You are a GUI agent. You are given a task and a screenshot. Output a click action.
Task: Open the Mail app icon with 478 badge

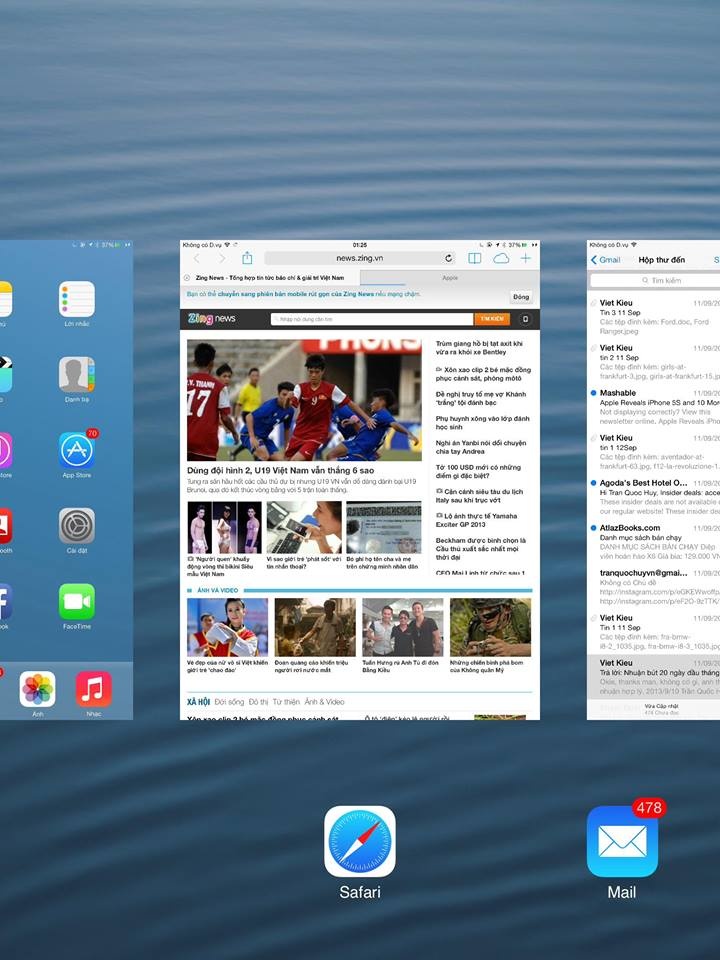pos(622,841)
